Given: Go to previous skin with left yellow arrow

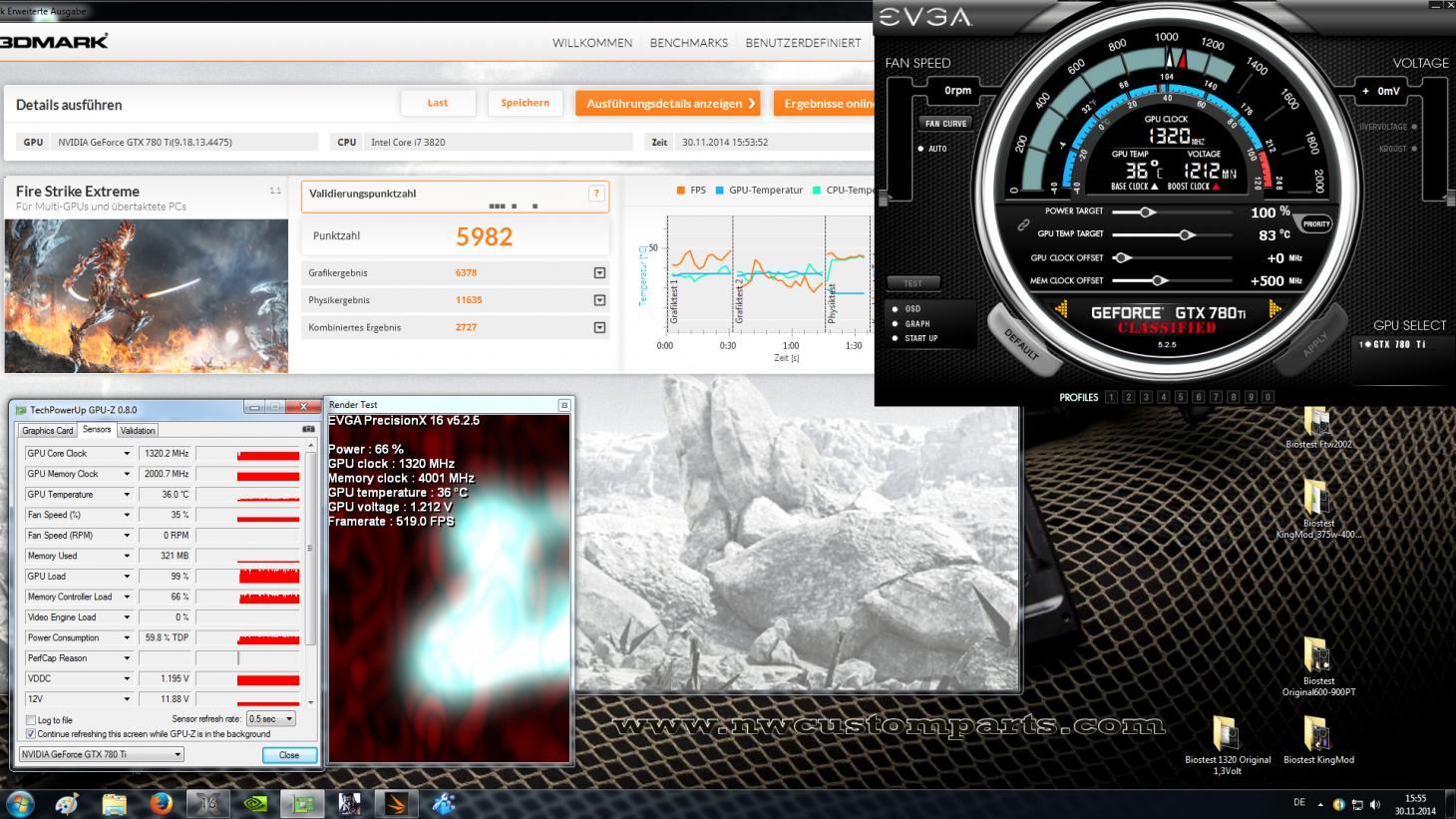Looking at the screenshot, I should pos(1062,311).
